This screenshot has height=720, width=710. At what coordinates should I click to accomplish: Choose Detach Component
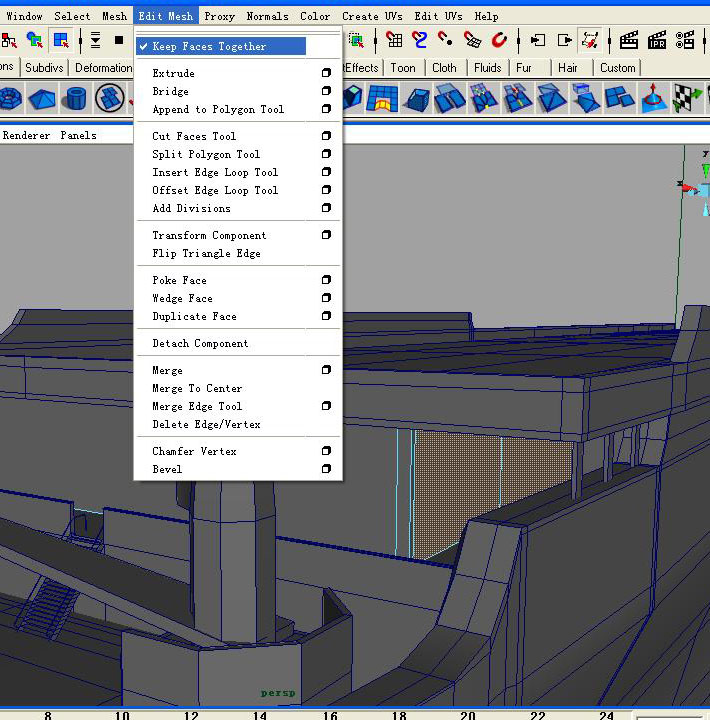pos(200,343)
